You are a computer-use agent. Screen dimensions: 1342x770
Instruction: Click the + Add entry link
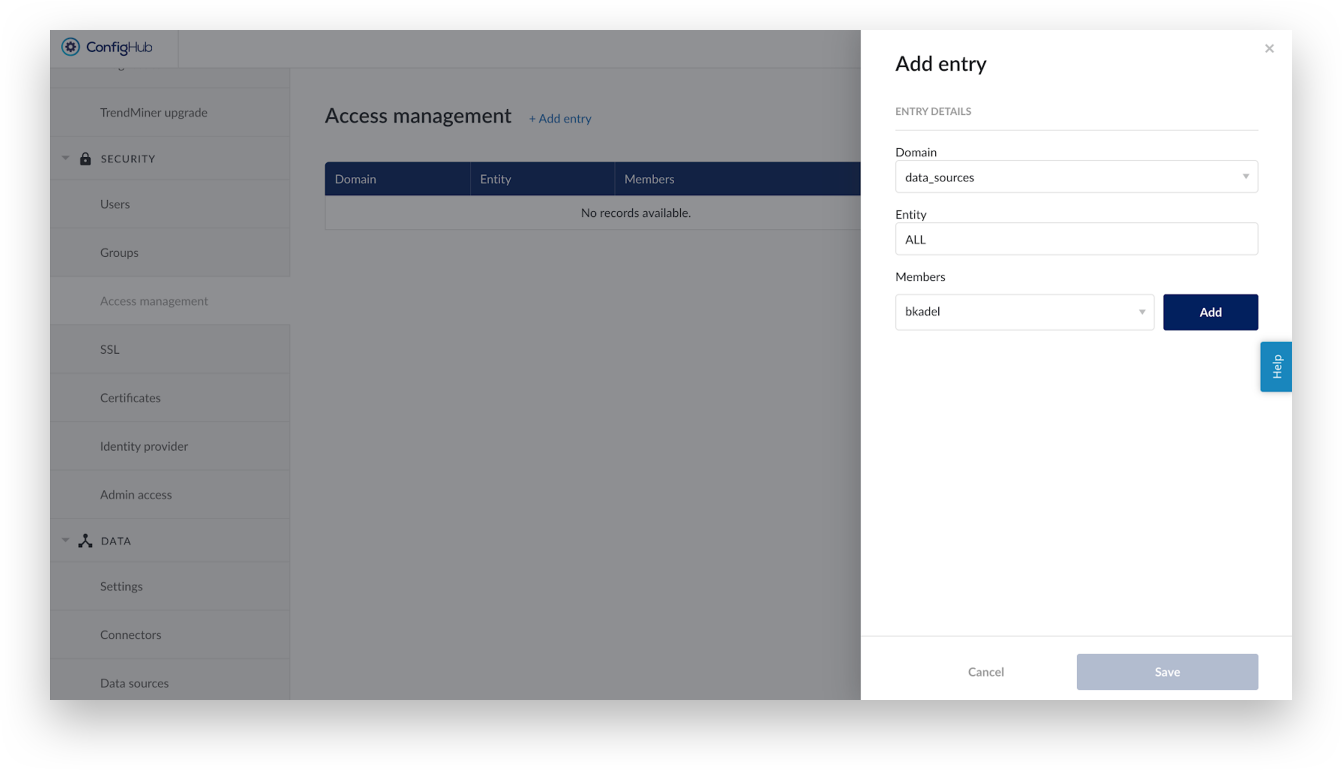(560, 118)
